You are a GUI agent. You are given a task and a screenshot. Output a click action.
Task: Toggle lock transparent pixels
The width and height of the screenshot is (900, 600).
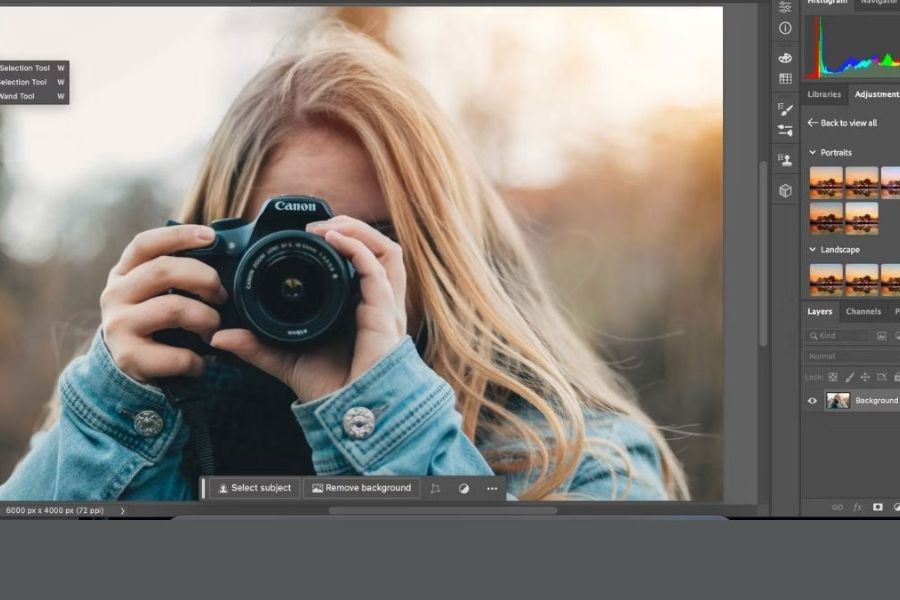pyautogui.click(x=833, y=377)
